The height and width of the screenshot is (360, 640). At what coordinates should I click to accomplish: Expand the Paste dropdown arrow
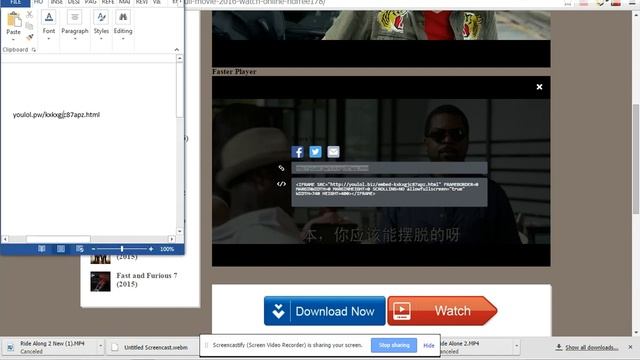tap(13, 40)
